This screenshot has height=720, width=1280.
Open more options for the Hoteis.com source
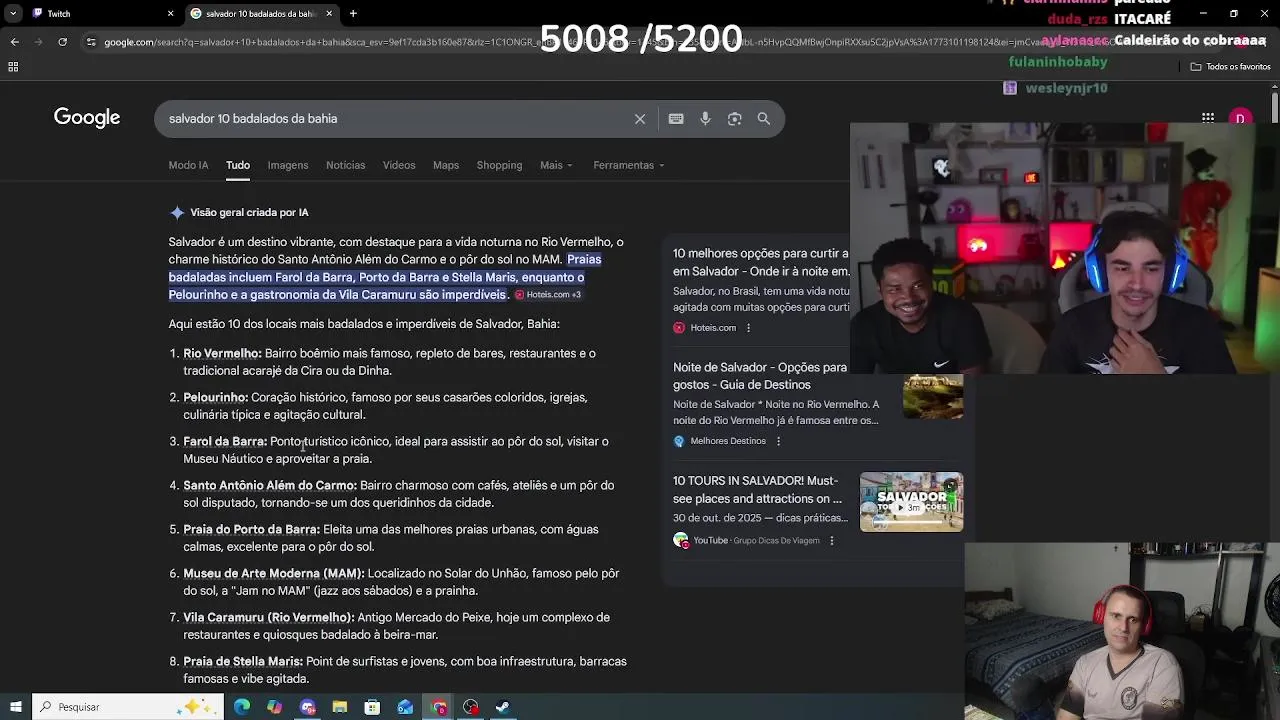pos(748,328)
